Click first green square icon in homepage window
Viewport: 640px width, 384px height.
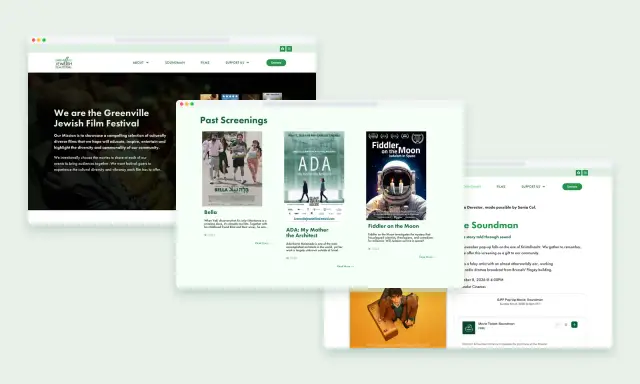coord(282,49)
